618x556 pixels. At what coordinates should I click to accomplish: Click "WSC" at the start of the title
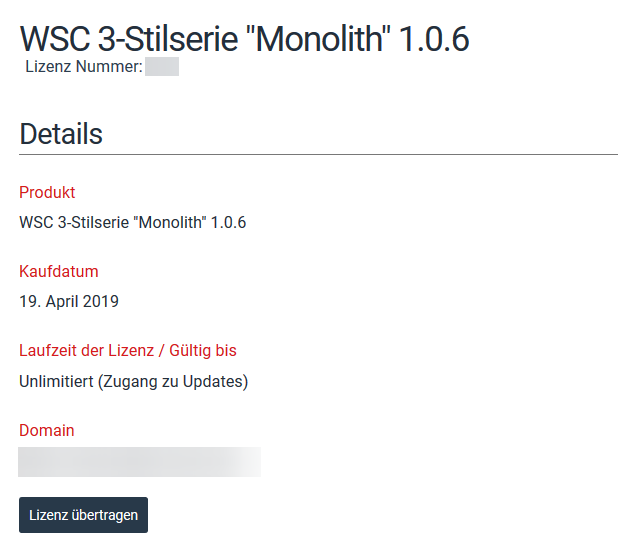pyautogui.click(x=54, y=38)
